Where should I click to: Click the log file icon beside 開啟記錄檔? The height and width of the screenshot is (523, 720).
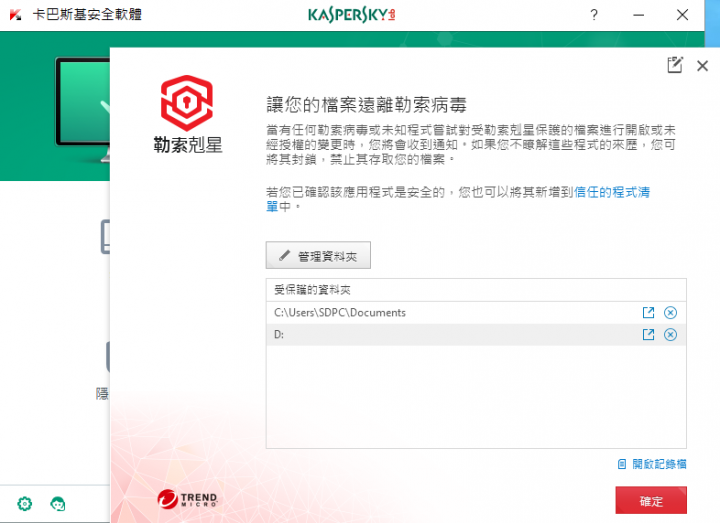(x=622, y=464)
